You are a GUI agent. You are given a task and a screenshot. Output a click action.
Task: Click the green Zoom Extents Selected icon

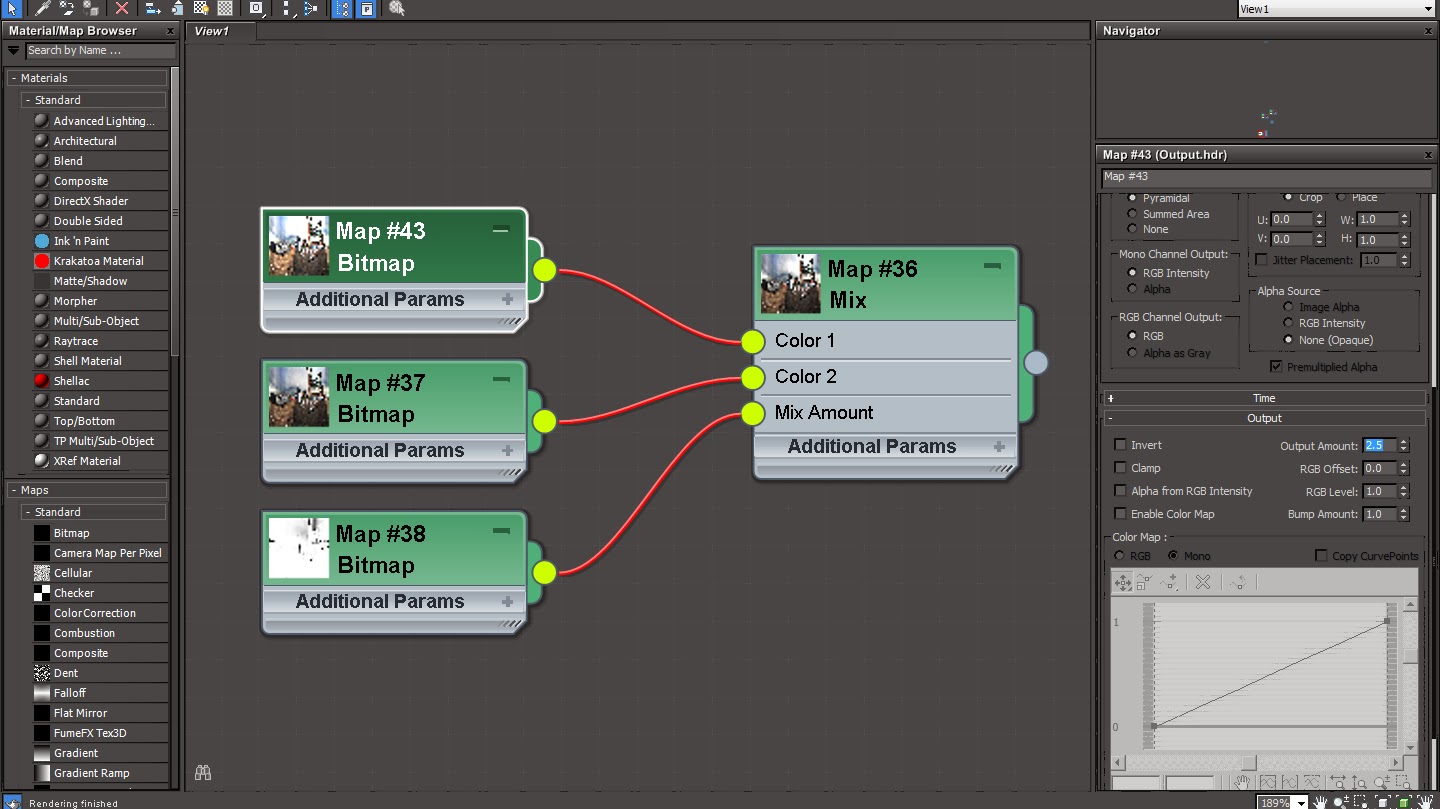[1404, 802]
